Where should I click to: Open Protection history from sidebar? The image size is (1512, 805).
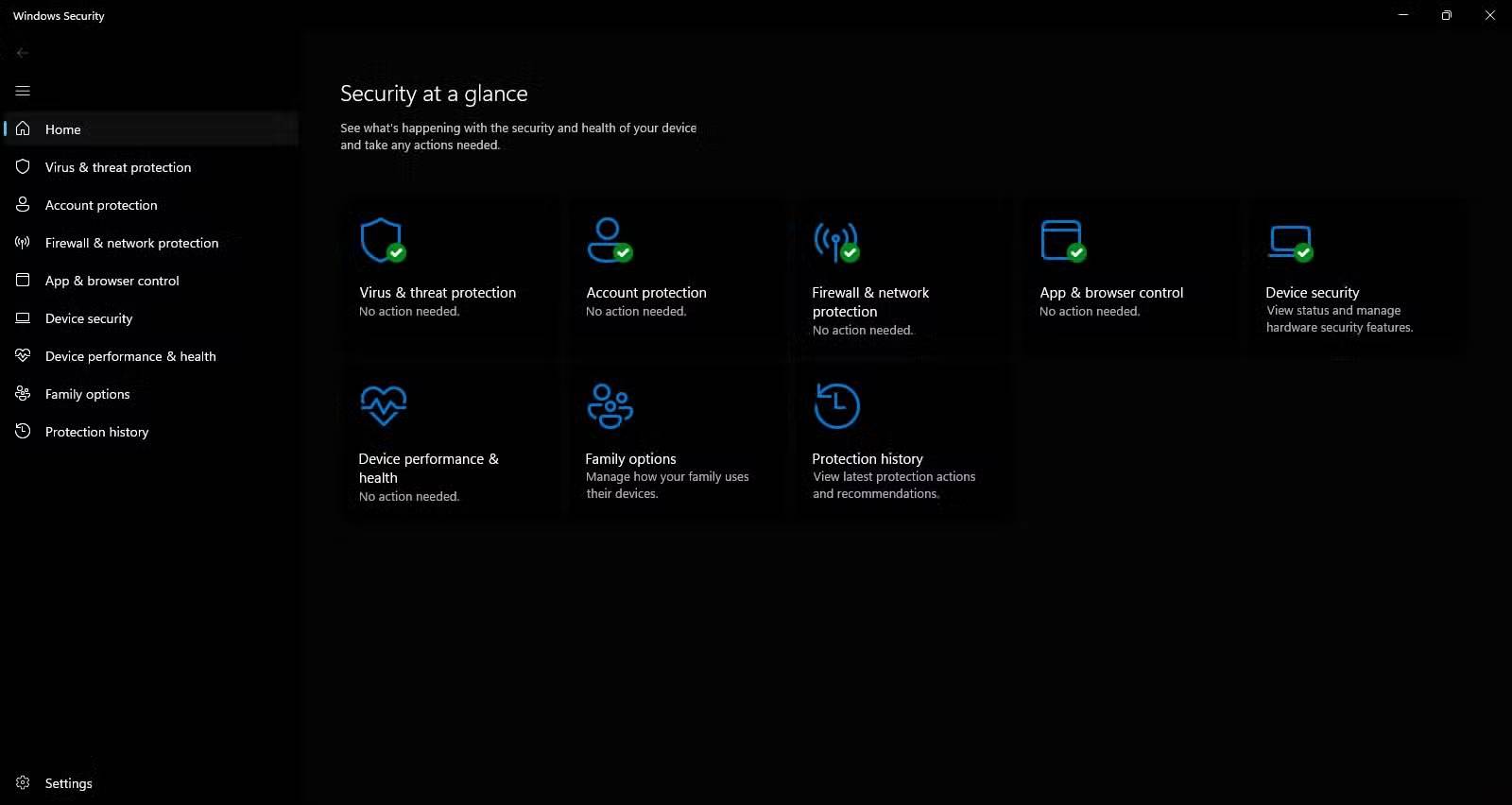(151, 431)
